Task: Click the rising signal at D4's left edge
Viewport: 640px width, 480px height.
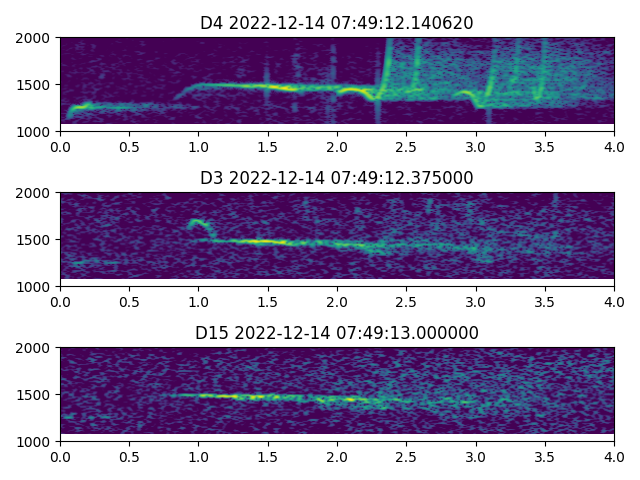Action: [72, 110]
